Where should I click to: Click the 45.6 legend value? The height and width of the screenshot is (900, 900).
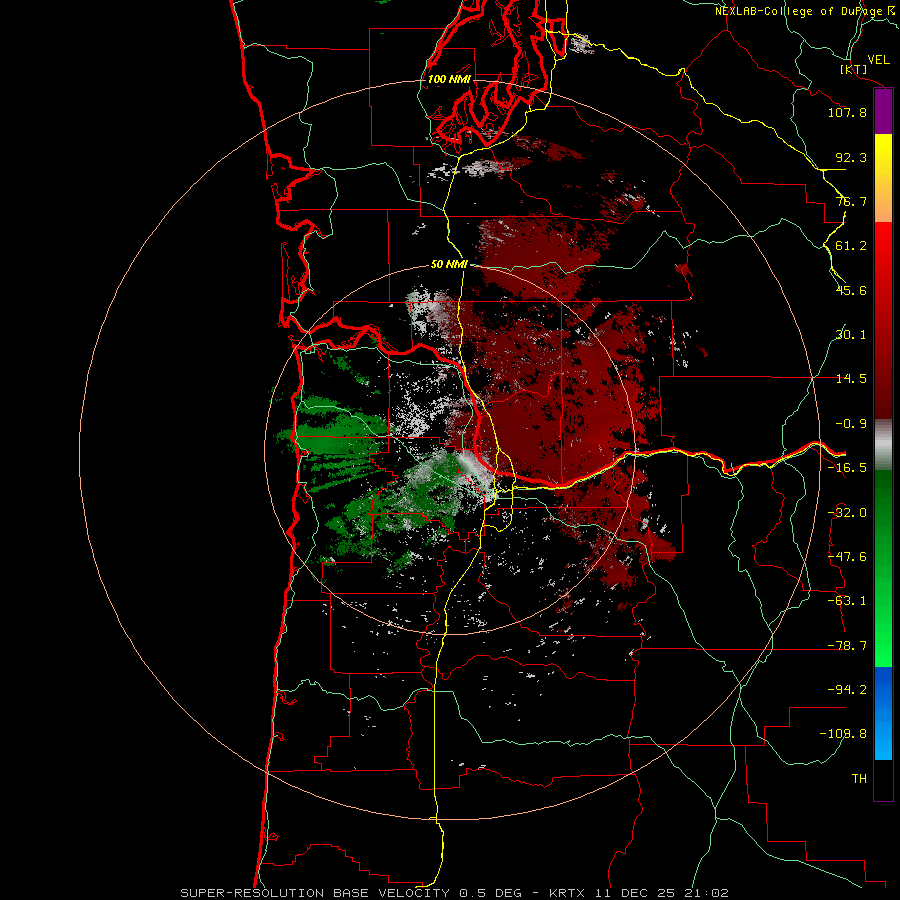pos(851,290)
